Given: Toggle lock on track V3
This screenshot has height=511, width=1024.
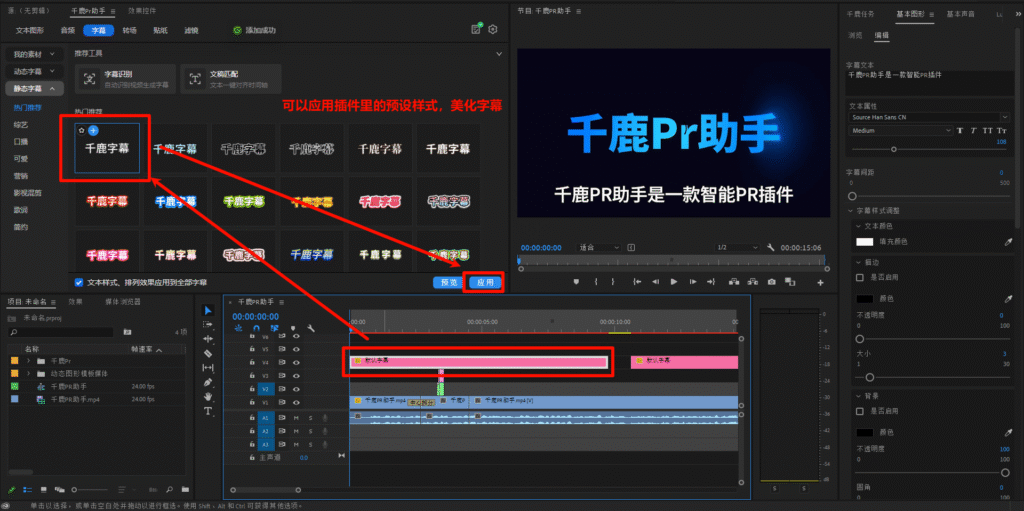Looking at the screenshot, I should point(251,376).
